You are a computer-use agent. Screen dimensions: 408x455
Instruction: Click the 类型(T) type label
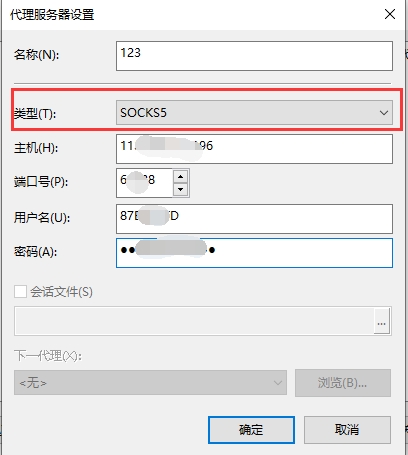coord(35,114)
